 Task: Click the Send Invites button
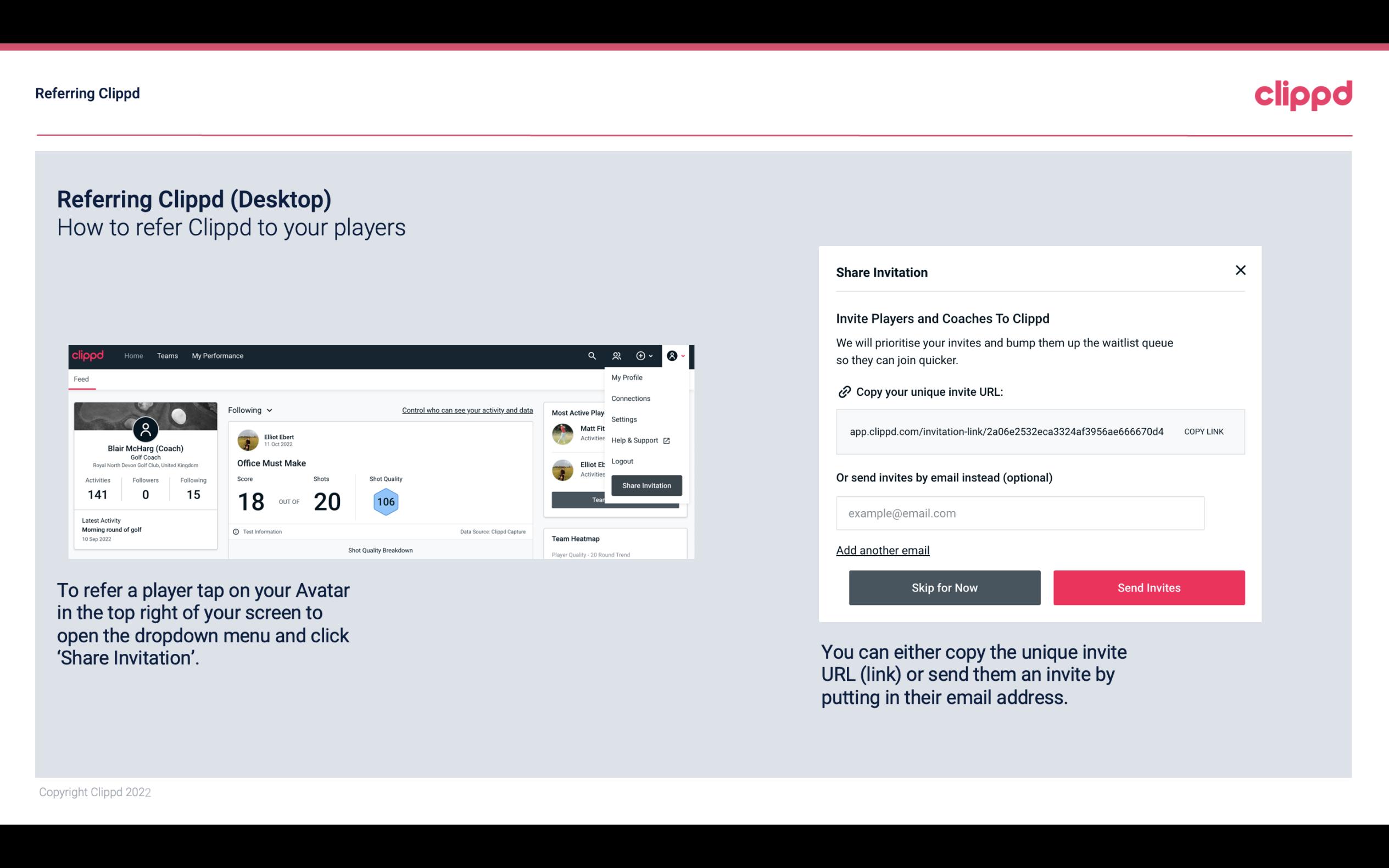[1149, 587]
